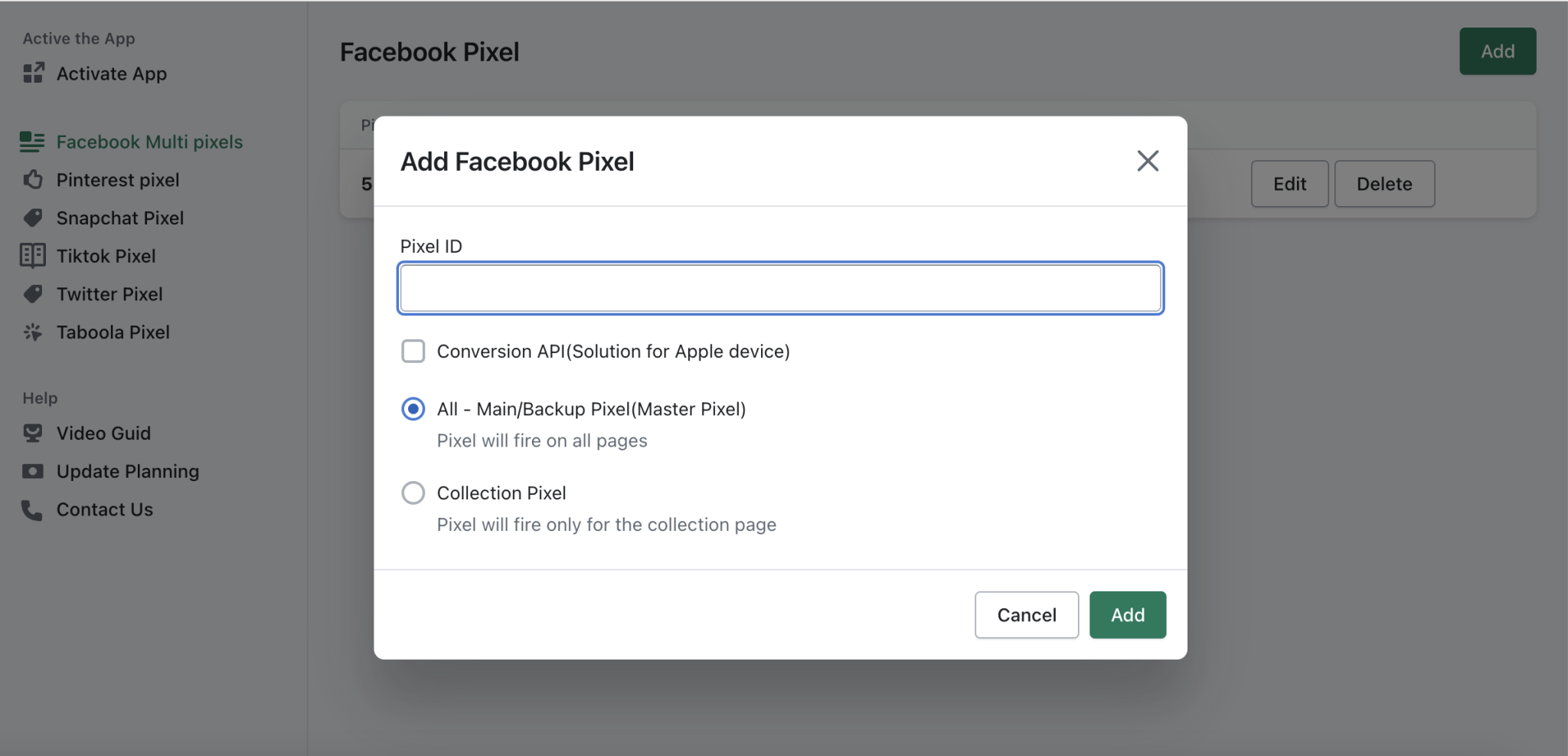This screenshot has height=756, width=1568.
Task: Select the Pinterest pixel thumbs-up icon
Action: coord(31,179)
